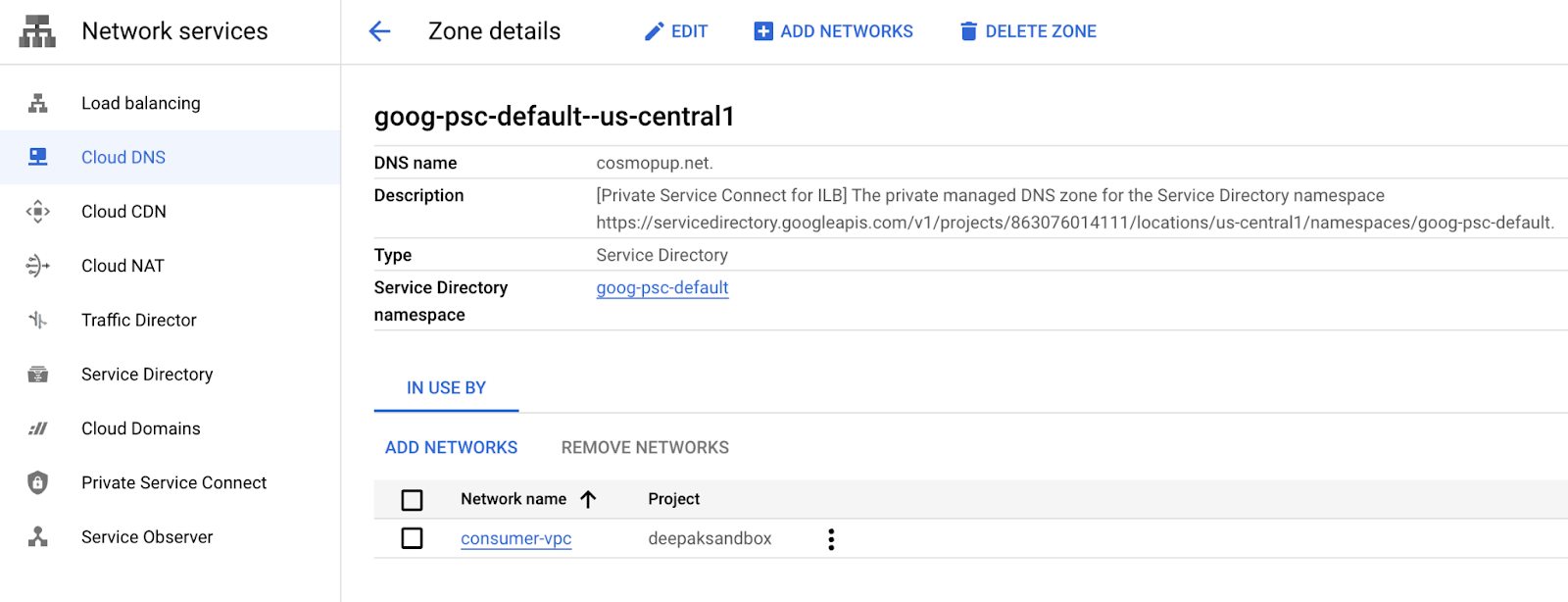Click the Private Service Connect shield icon

pyautogui.click(x=38, y=482)
